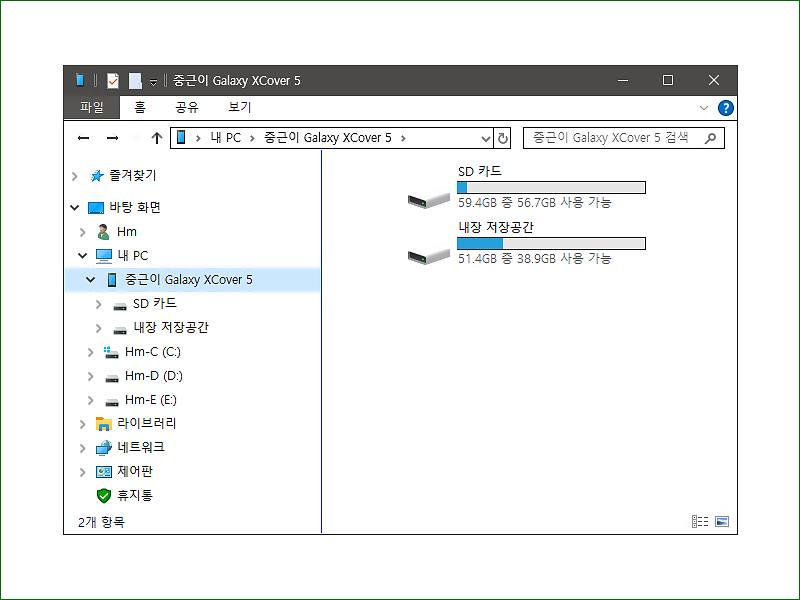800x600 pixels.
Task: Refresh the current folder view
Action: [x=503, y=138]
